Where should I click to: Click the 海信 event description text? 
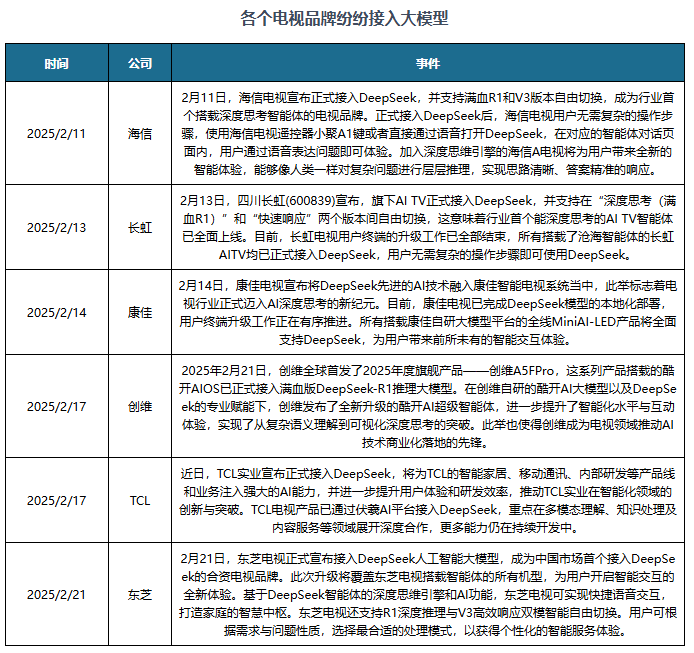pos(428,133)
